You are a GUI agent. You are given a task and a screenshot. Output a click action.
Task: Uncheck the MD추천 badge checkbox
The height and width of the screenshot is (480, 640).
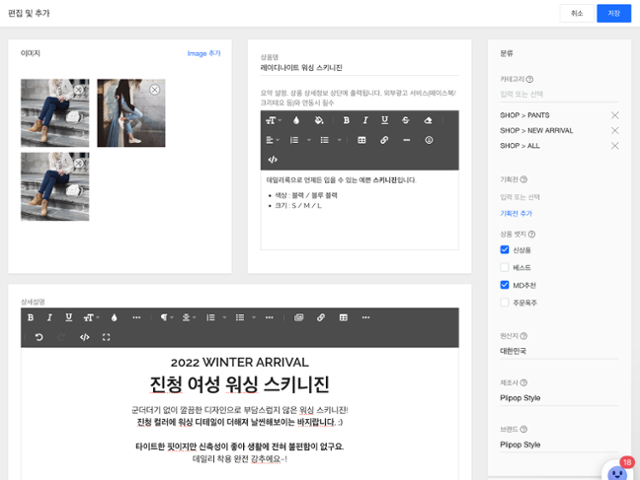504,285
